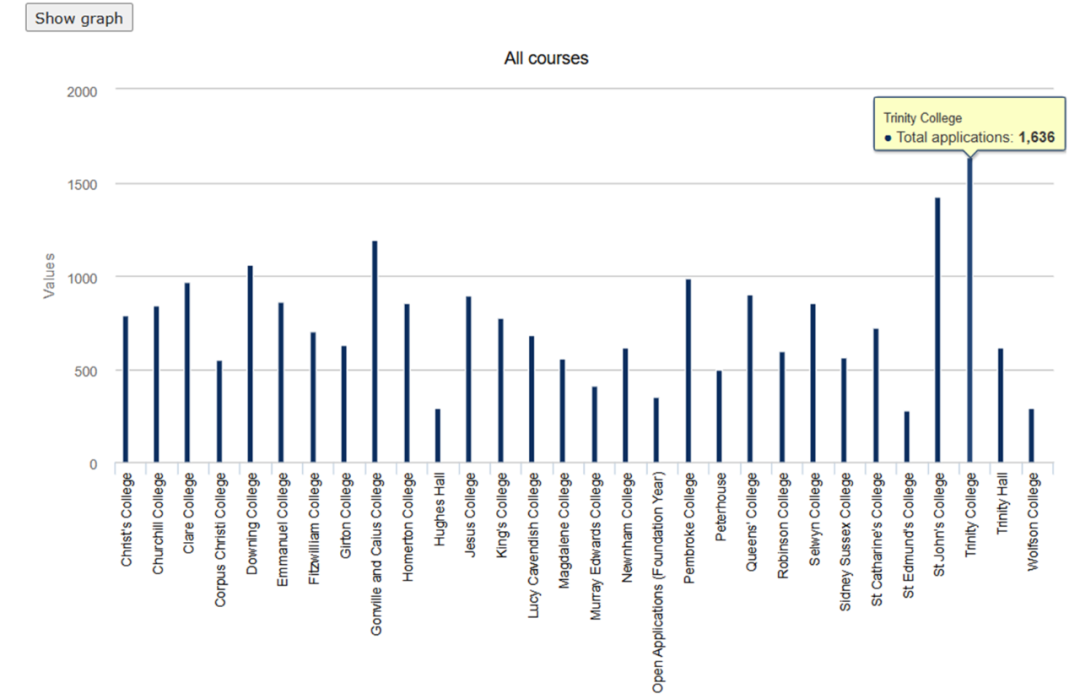Select the Hughes Hall bar
Image resolution: width=1080 pixels, height=694 pixels.
coord(437,436)
